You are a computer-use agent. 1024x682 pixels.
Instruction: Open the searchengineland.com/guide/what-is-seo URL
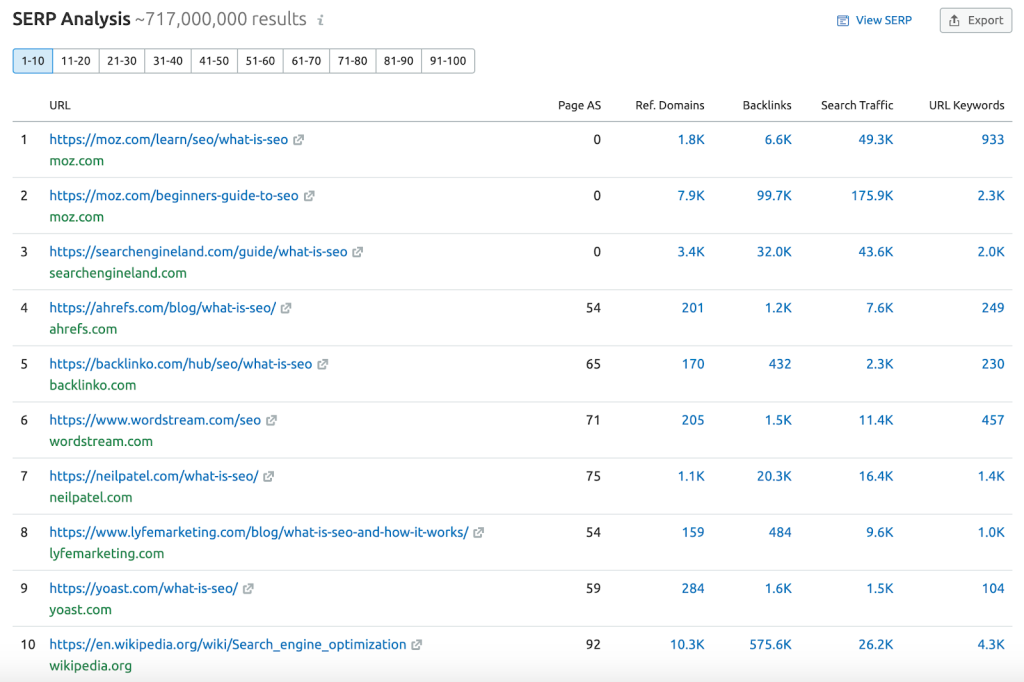point(199,252)
